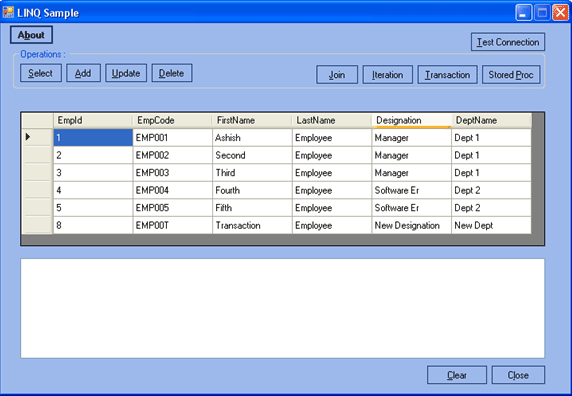Image resolution: width=572 pixels, height=396 pixels.
Task: Select the EMP001 cell
Action: pos(173,137)
